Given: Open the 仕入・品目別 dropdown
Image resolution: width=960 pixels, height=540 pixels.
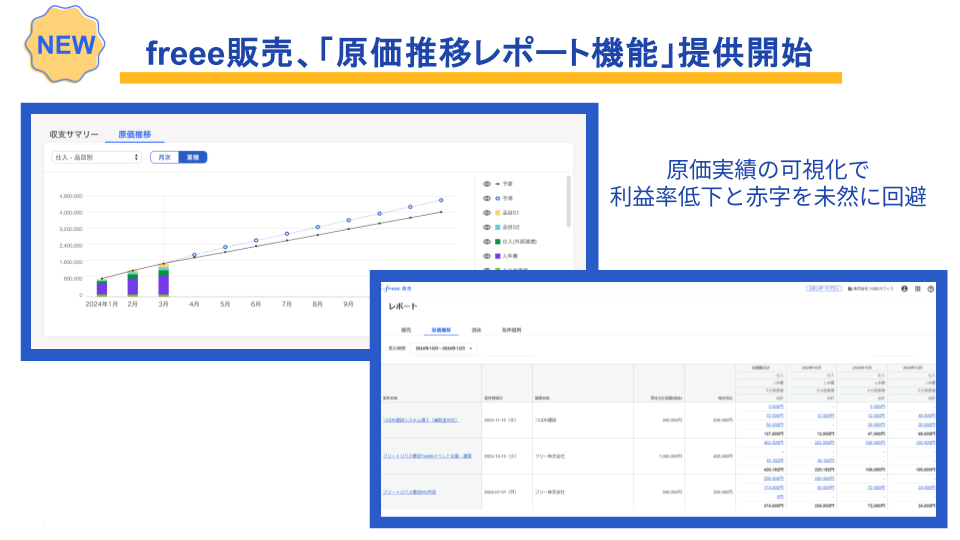Looking at the screenshot, I should 96,157.
